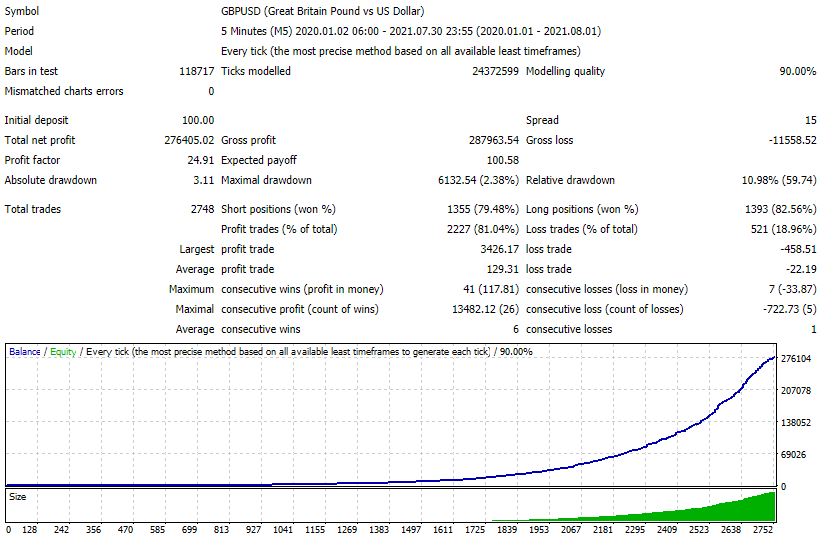
Task: Select the GBPUSD symbol description text
Action: (x=323, y=11)
